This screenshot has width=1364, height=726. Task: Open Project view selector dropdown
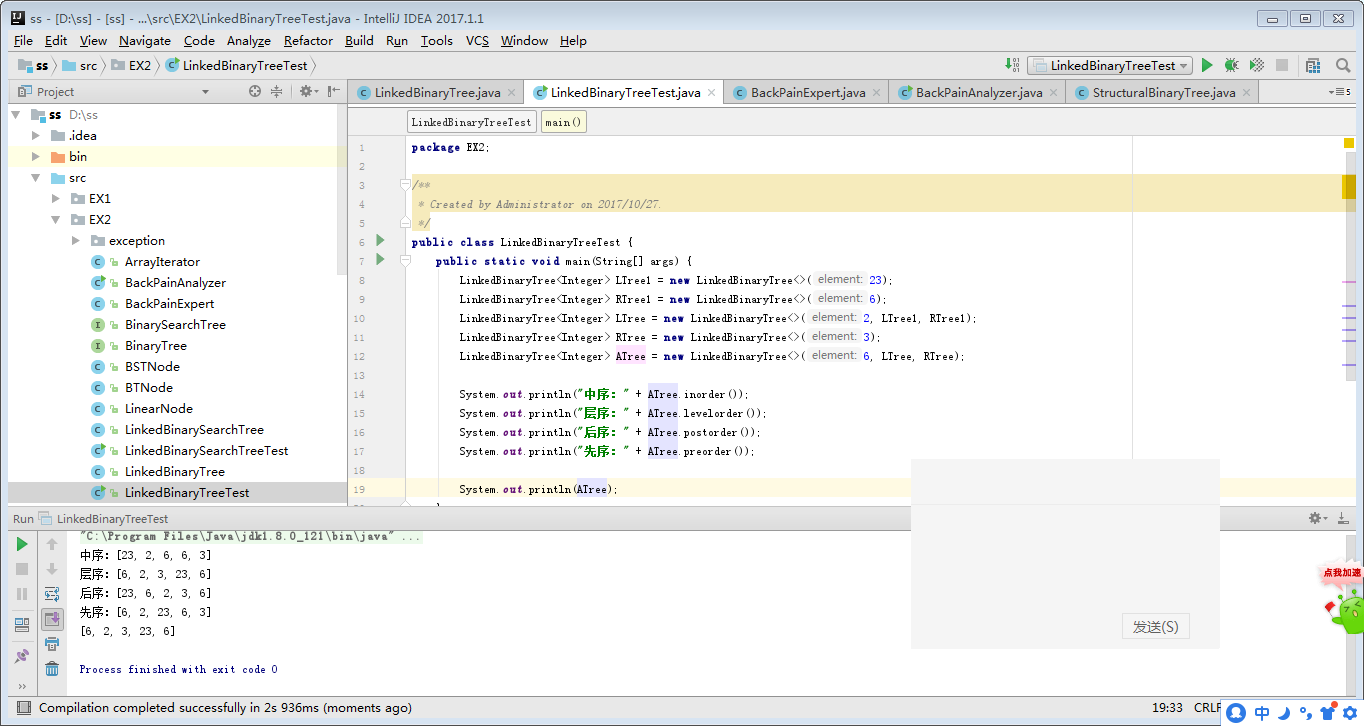point(205,92)
